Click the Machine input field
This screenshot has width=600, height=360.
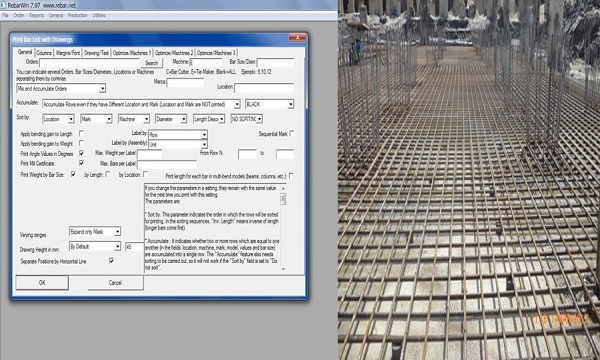pyautogui.click(x=205, y=62)
